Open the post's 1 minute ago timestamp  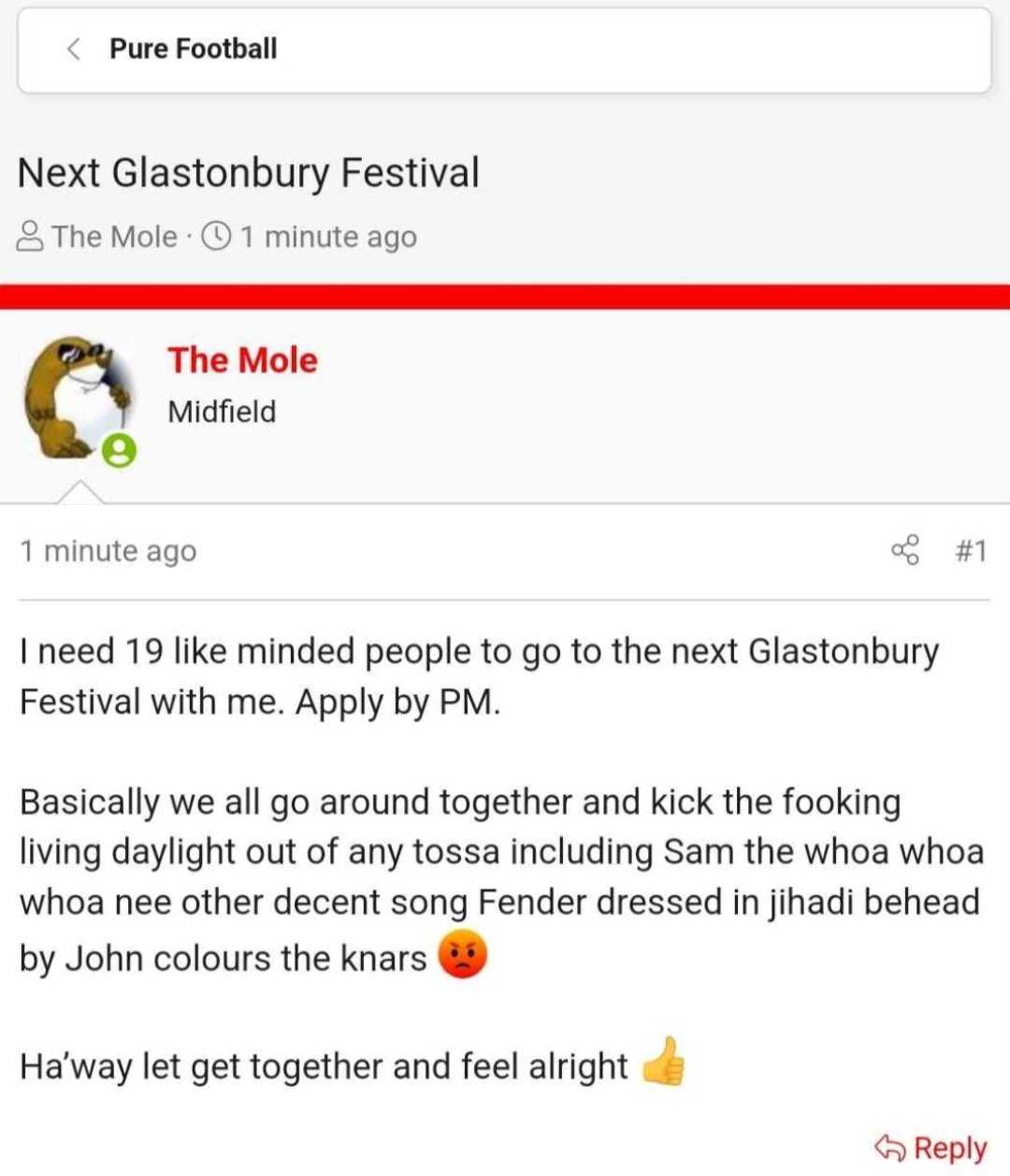pyautogui.click(x=108, y=551)
